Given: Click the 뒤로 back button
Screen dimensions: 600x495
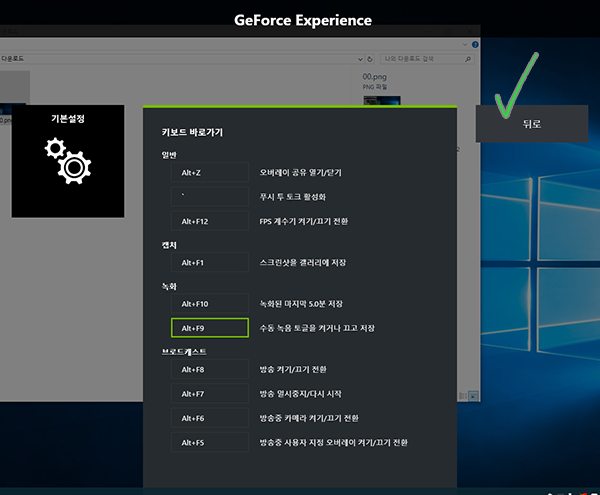Looking at the screenshot, I should coord(532,124).
